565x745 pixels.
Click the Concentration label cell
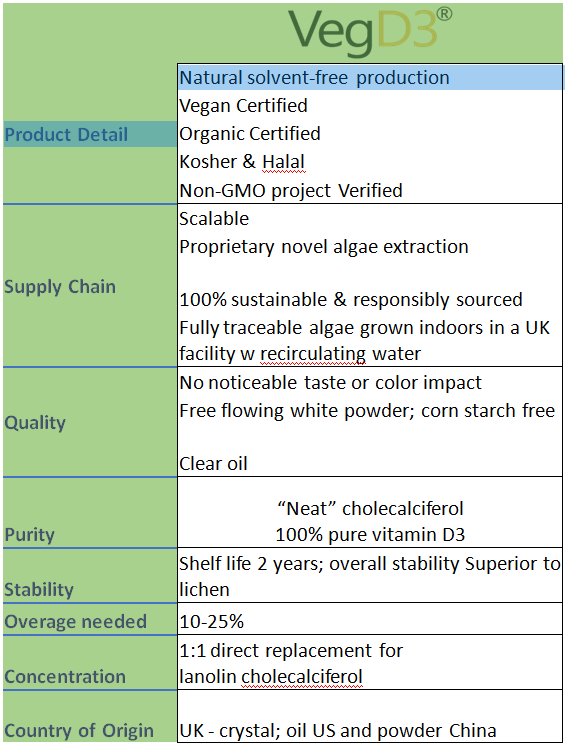pyautogui.click(x=90, y=663)
